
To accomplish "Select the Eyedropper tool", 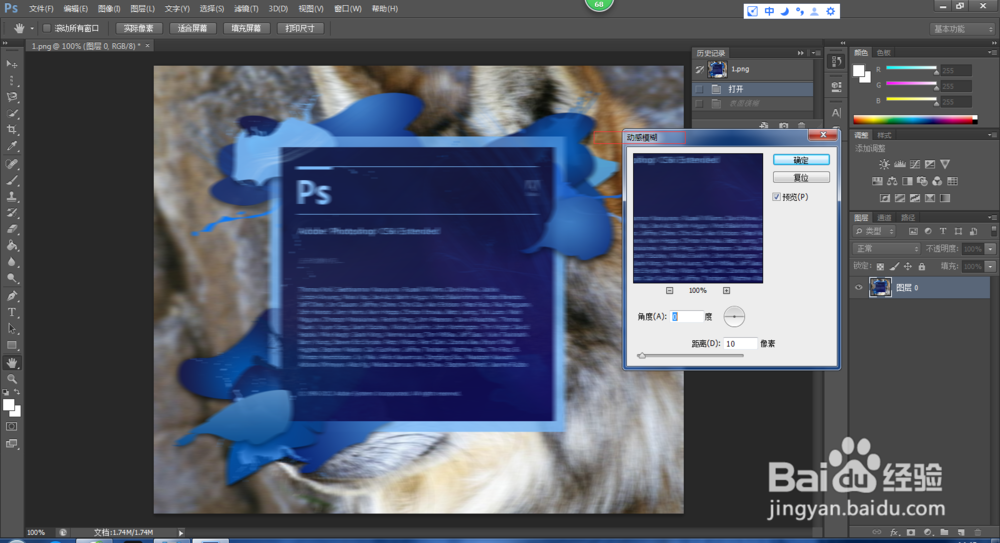I will pyautogui.click(x=12, y=146).
